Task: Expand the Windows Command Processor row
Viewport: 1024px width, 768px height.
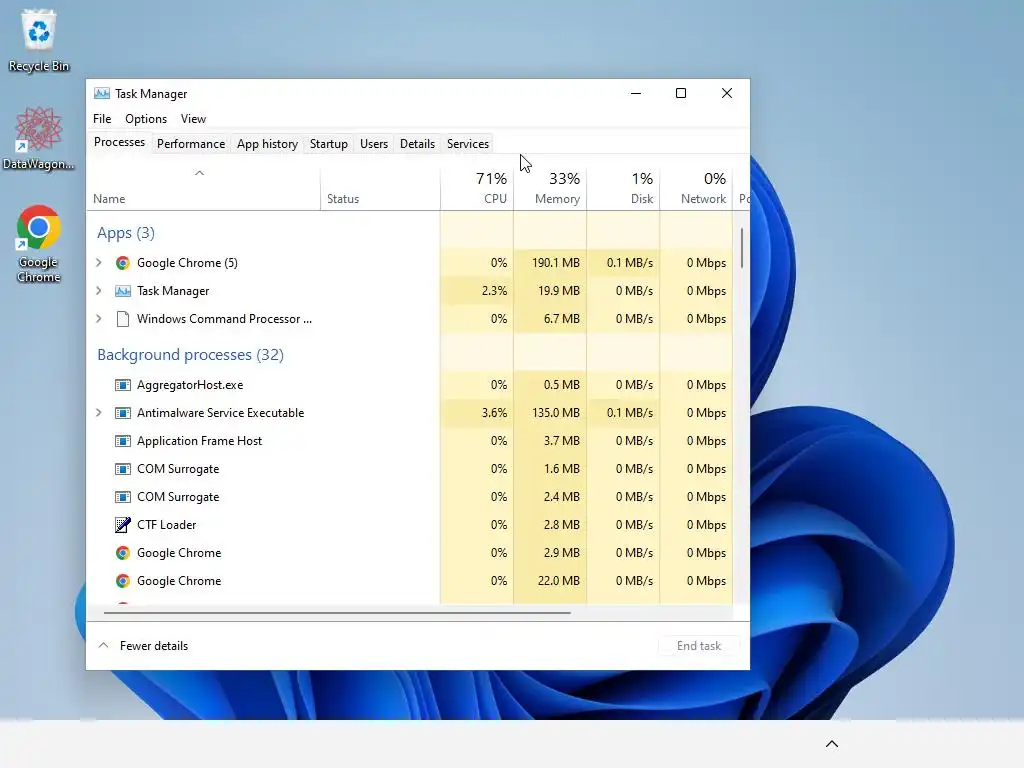Action: tap(99, 319)
